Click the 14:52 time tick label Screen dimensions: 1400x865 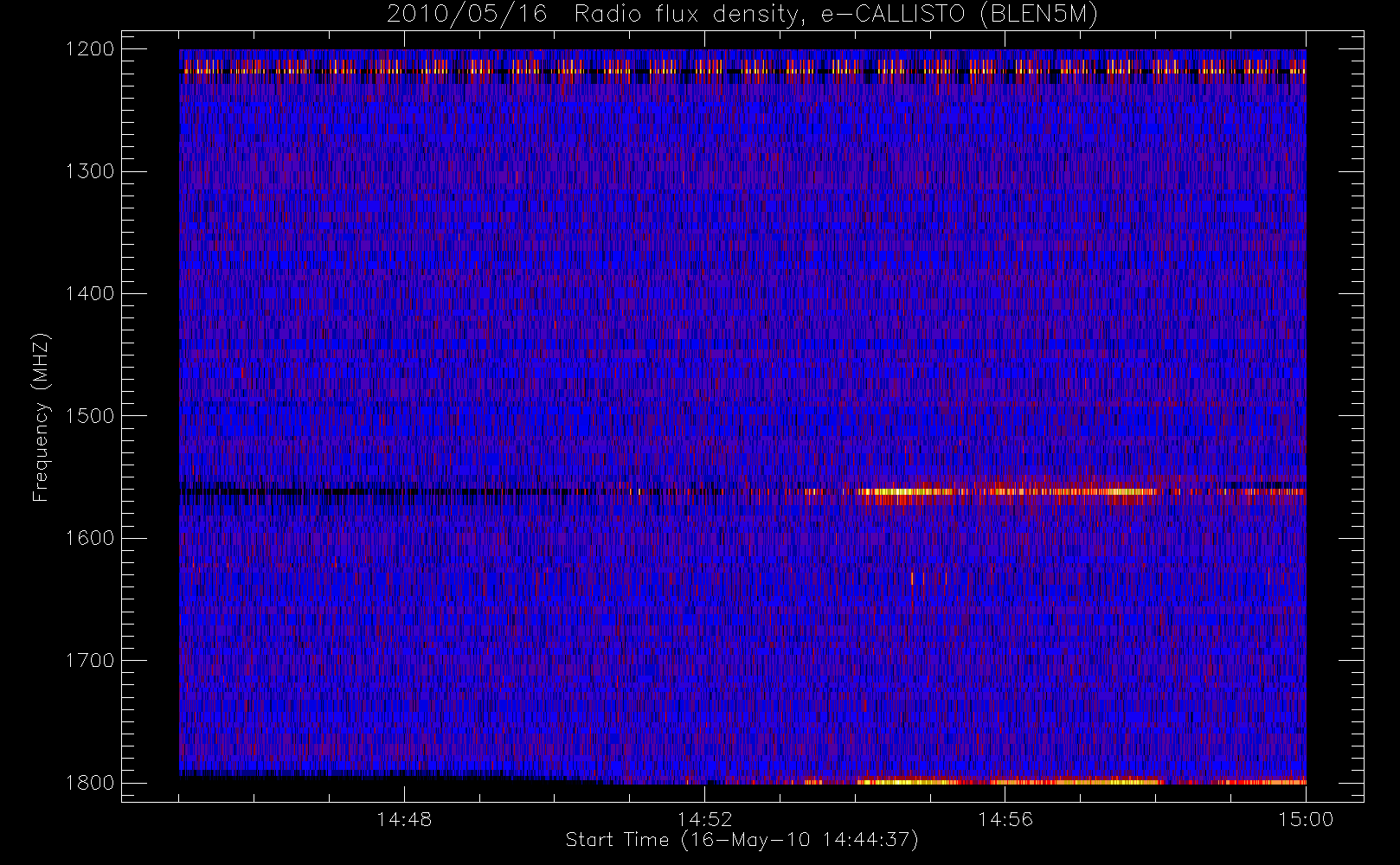[704, 819]
